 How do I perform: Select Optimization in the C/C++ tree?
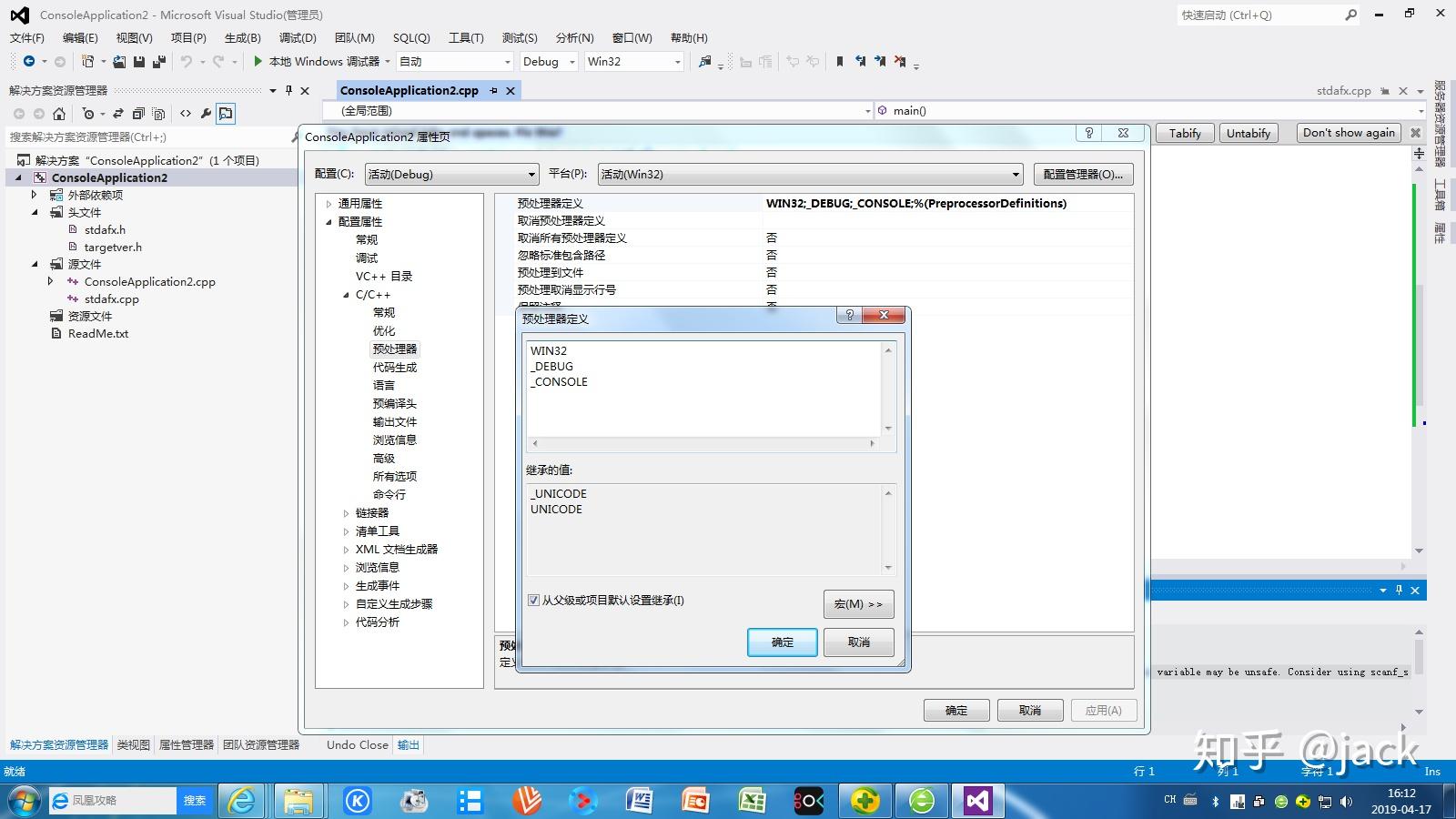point(383,331)
